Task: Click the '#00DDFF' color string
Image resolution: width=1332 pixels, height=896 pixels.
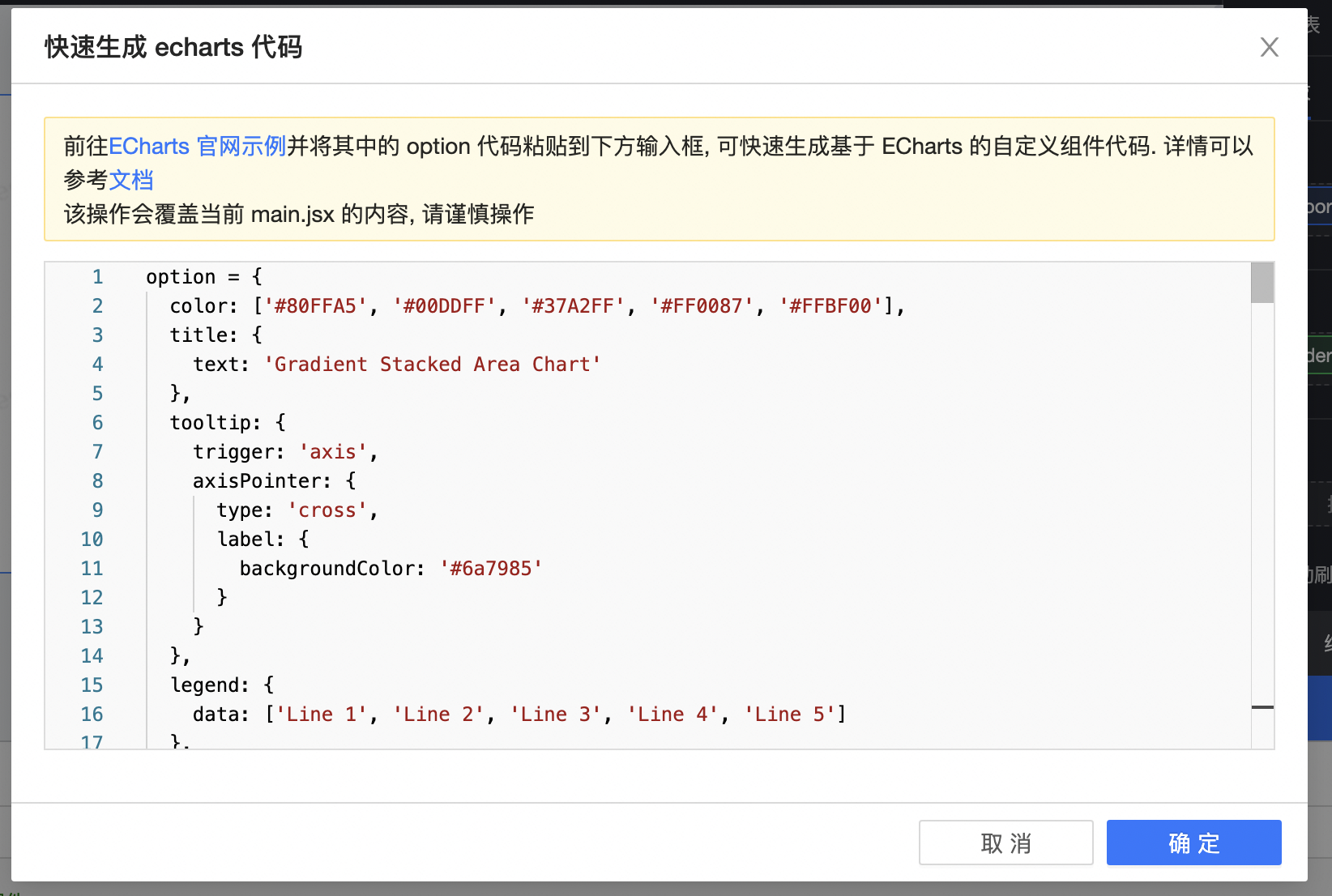Action: [x=444, y=306]
